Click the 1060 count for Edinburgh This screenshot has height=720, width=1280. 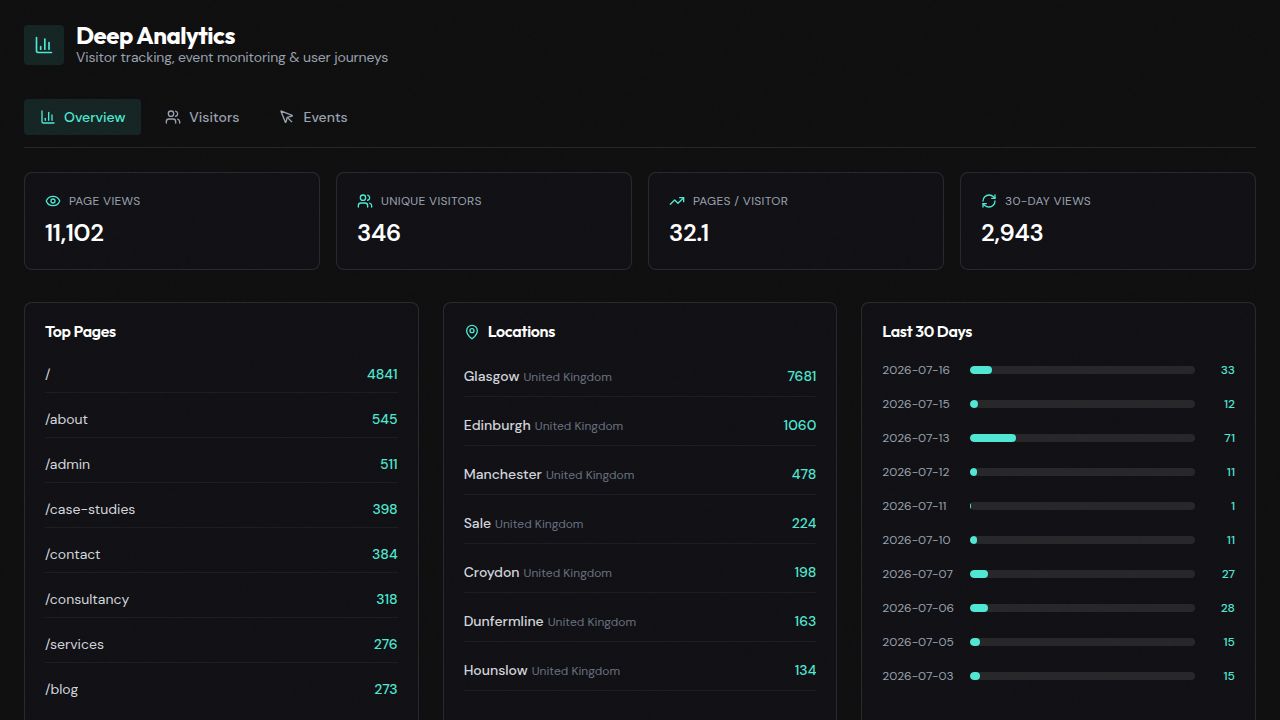pos(800,425)
